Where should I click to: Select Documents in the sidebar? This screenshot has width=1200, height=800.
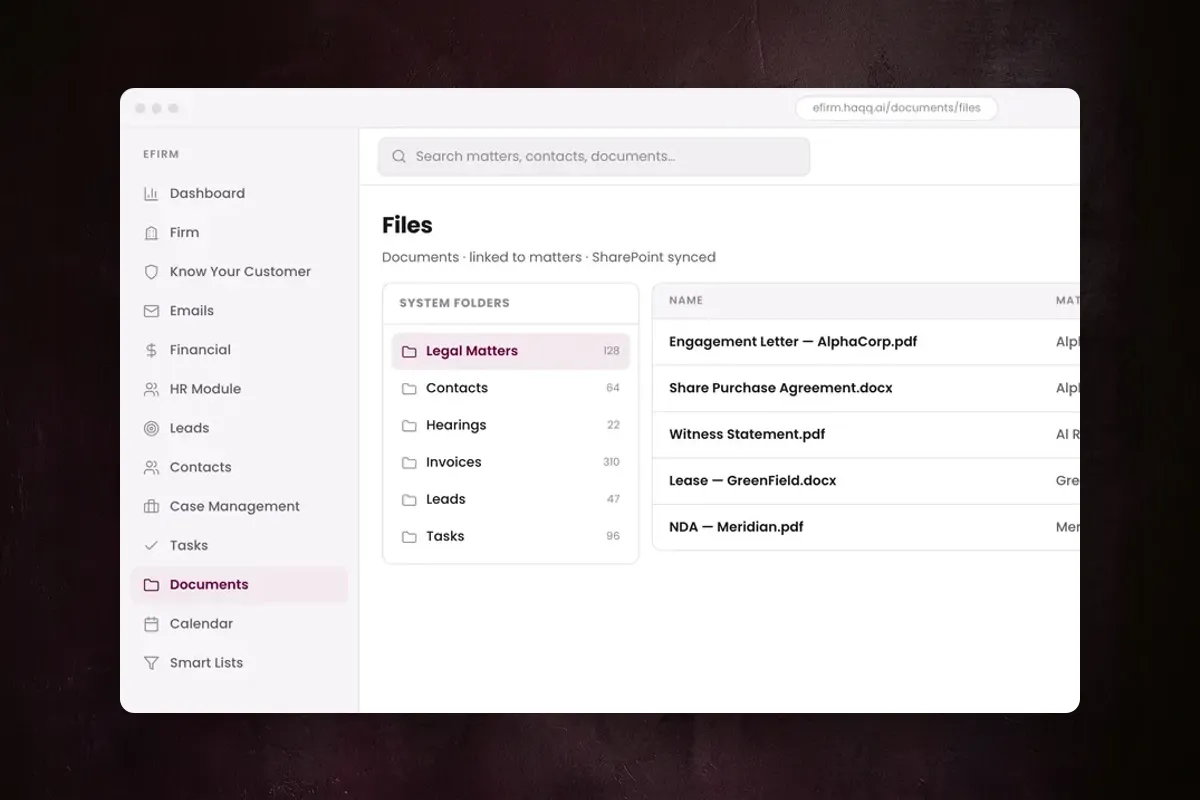[x=239, y=585]
